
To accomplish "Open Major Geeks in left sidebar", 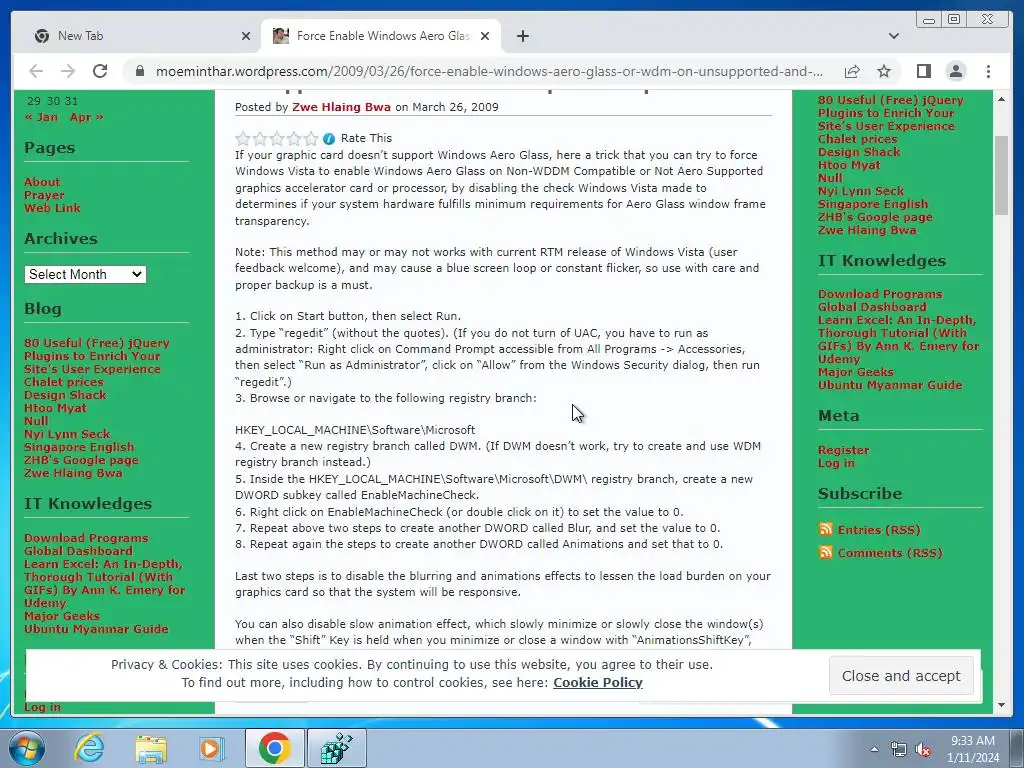I will pyautogui.click(x=62, y=616).
